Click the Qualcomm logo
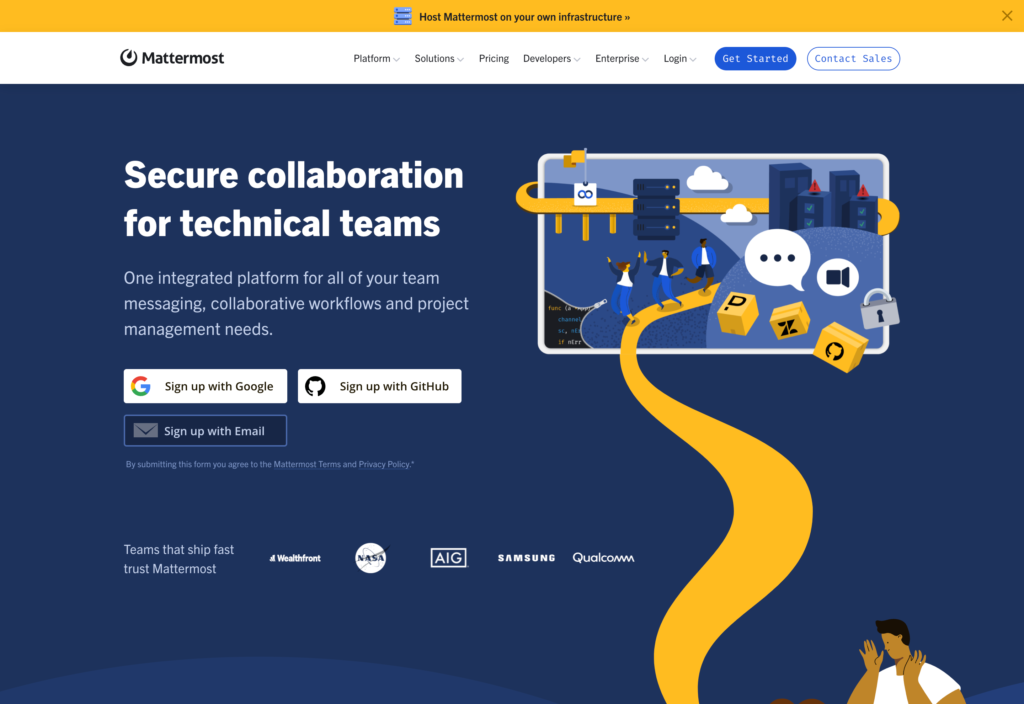Viewport: 1024px width, 704px height. (x=603, y=558)
